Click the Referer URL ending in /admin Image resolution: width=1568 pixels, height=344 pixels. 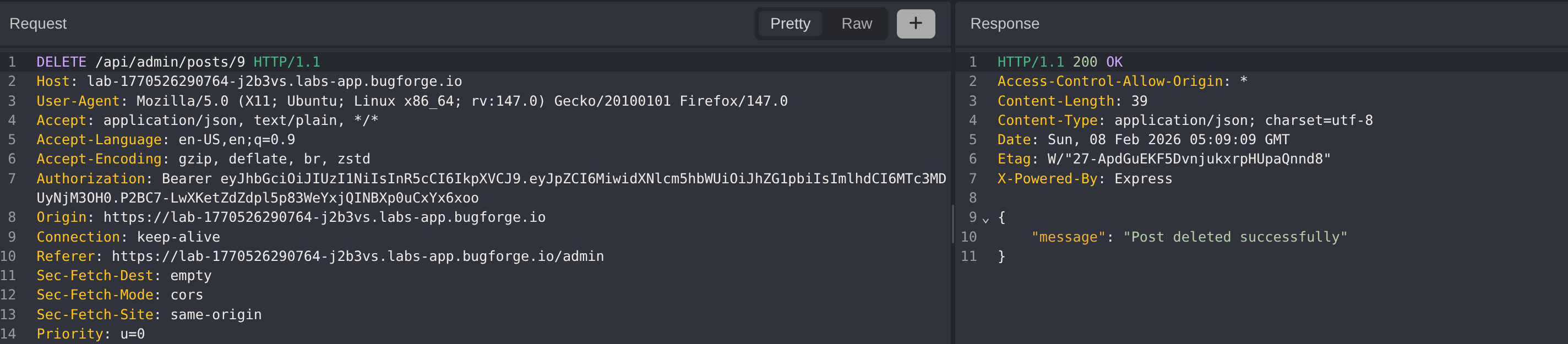click(357, 256)
